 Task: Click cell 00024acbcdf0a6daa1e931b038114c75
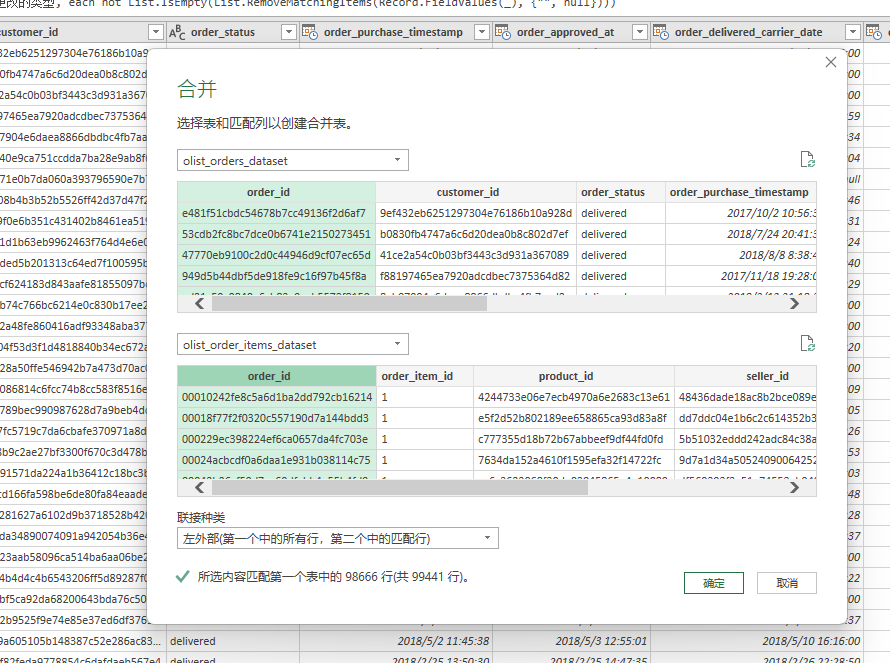pyautogui.click(x=277, y=460)
